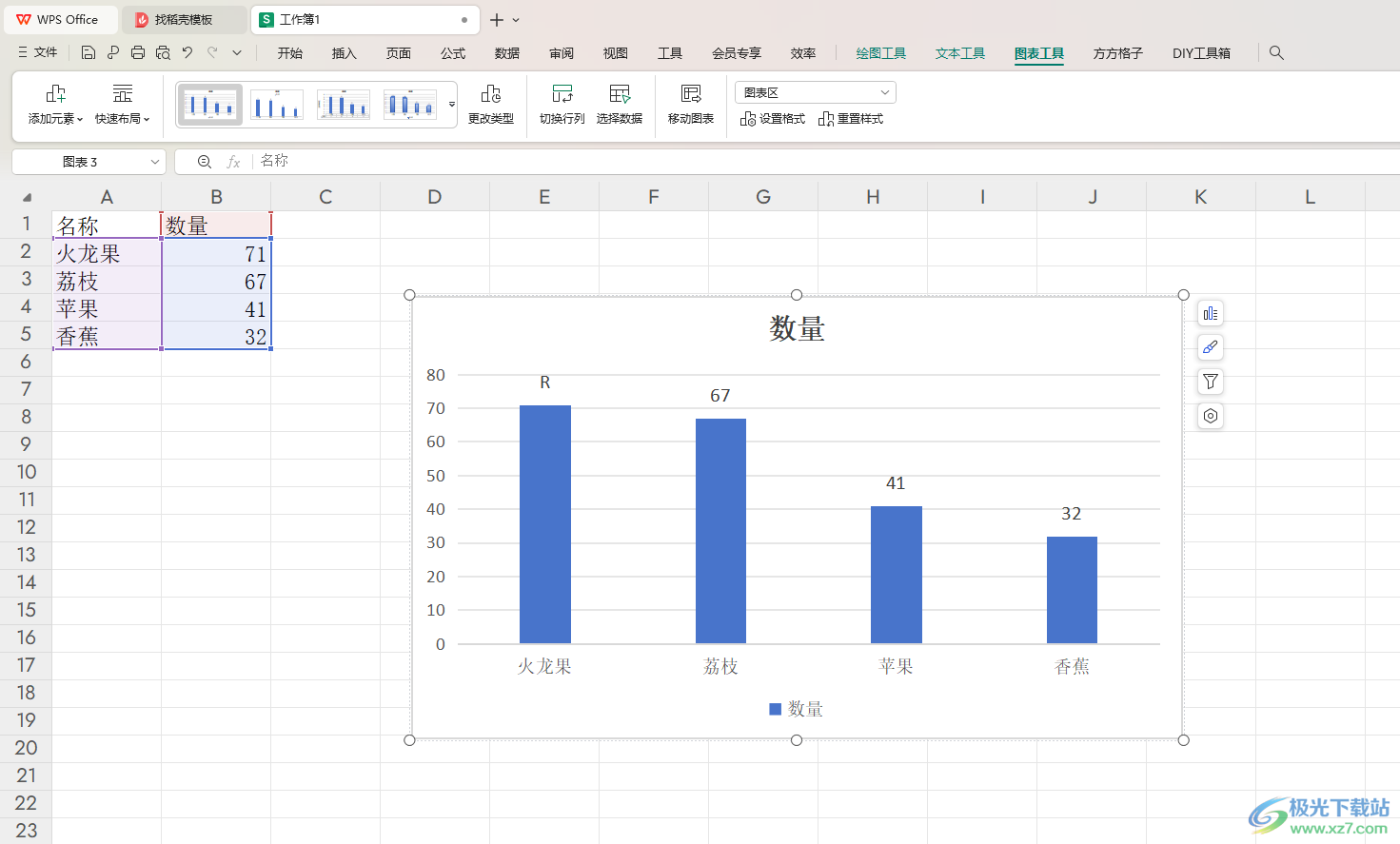
Task: Go to the 文本工具 ribbon tab
Action: (x=960, y=53)
